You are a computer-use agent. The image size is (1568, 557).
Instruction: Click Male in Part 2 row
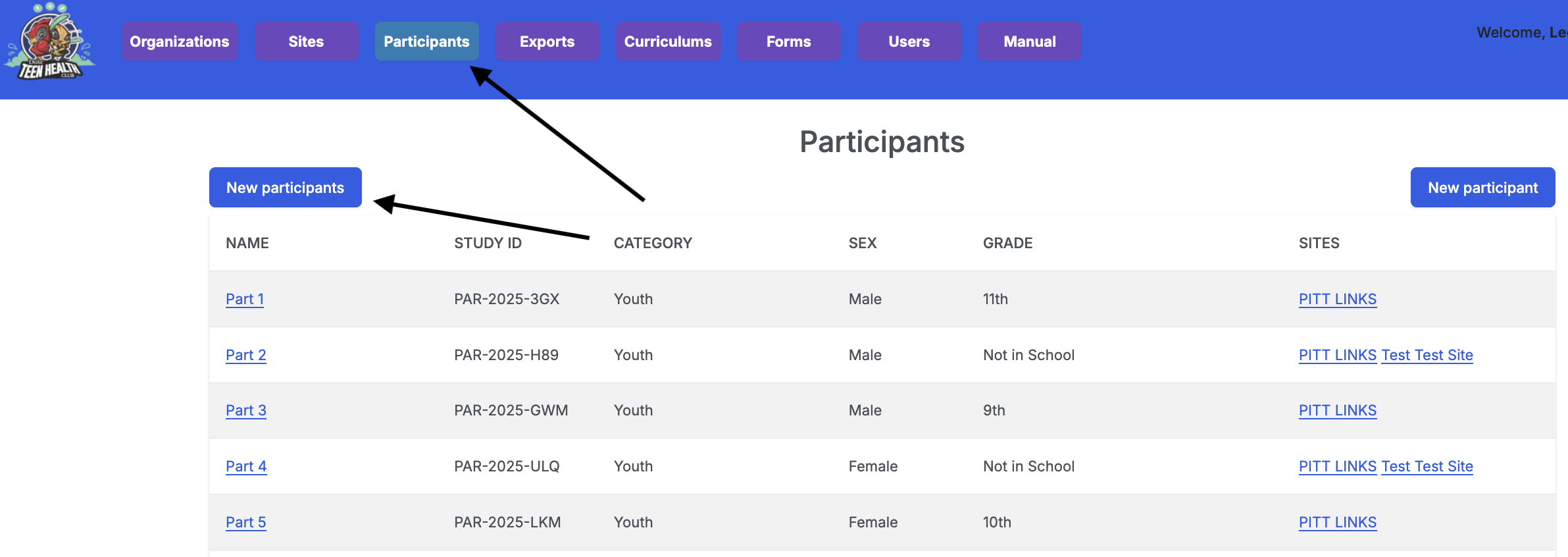(x=865, y=355)
